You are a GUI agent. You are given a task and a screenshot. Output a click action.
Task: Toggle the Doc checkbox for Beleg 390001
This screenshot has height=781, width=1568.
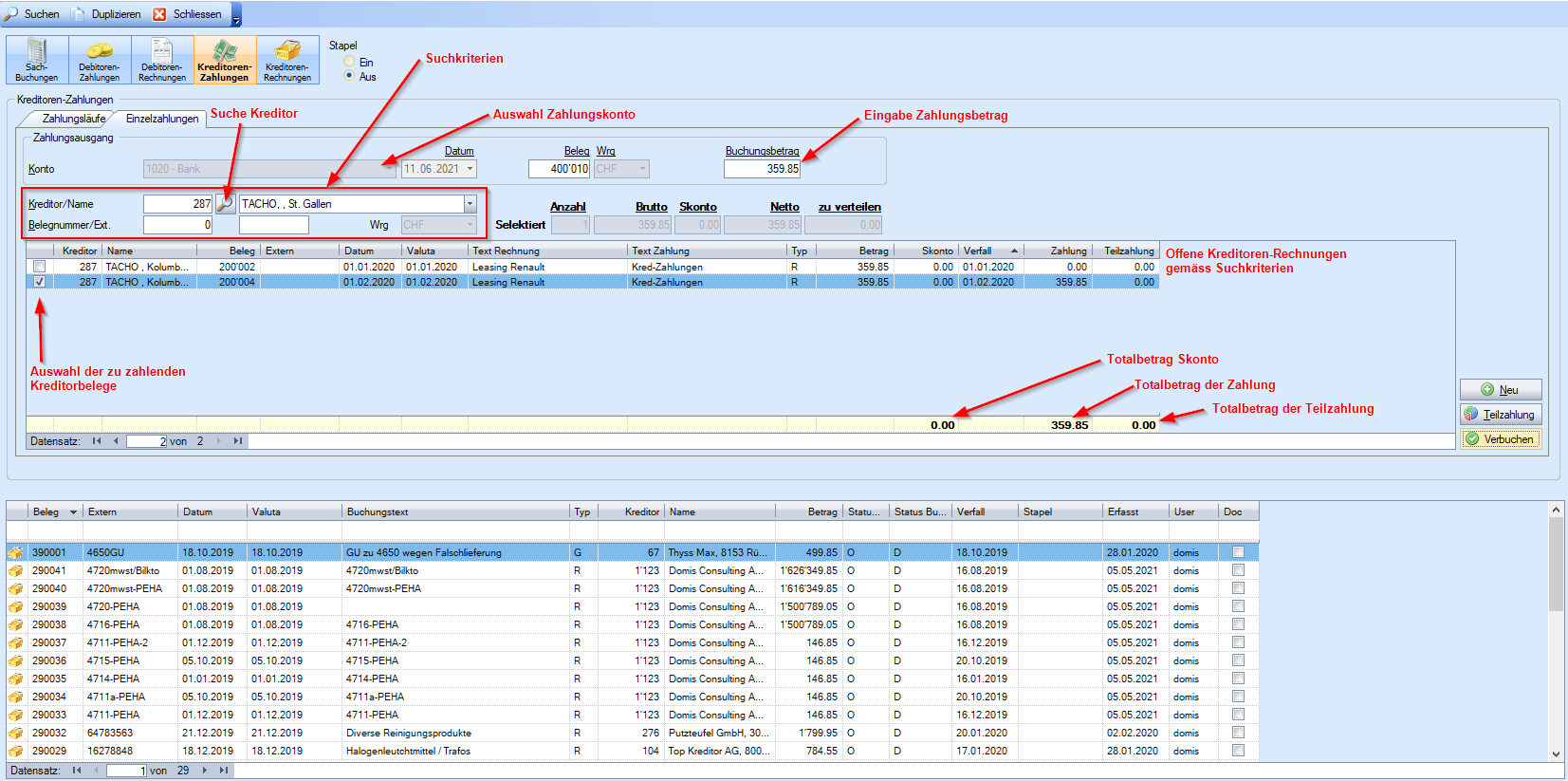pos(1238,552)
